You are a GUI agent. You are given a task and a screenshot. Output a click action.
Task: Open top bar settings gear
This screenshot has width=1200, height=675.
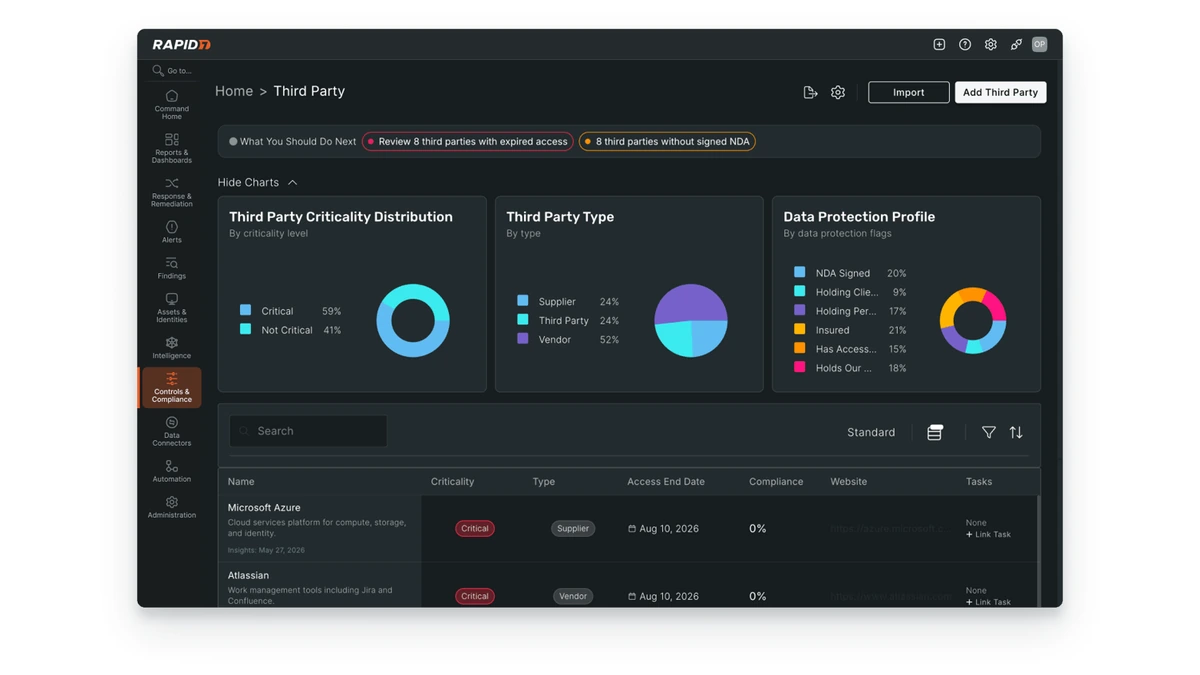coord(990,45)
